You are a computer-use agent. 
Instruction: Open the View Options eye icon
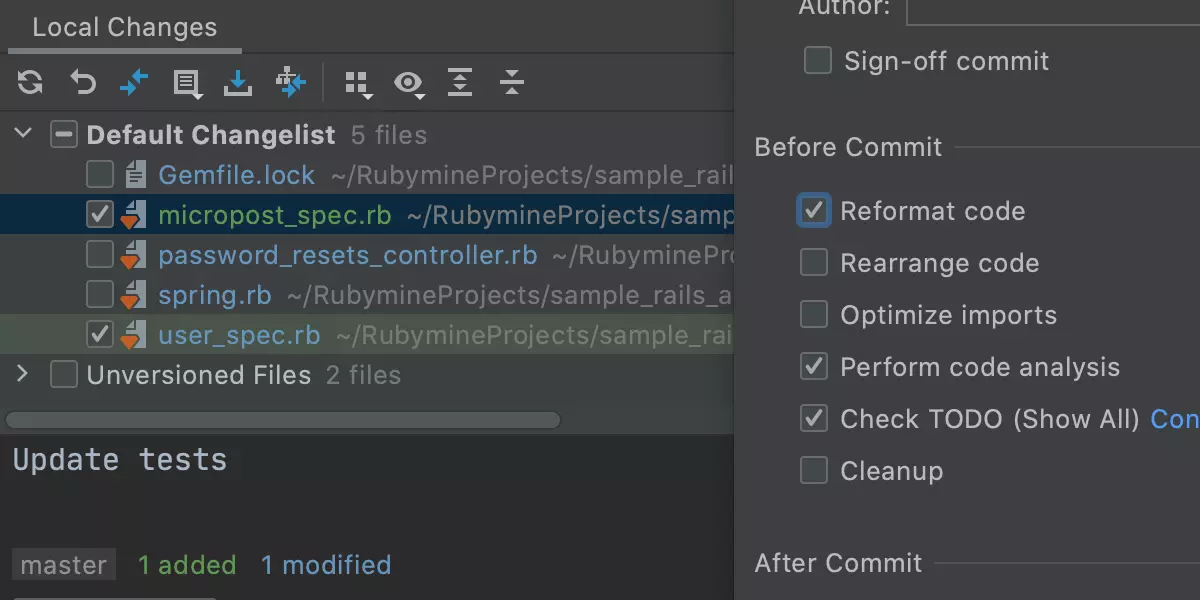[409, 84]
